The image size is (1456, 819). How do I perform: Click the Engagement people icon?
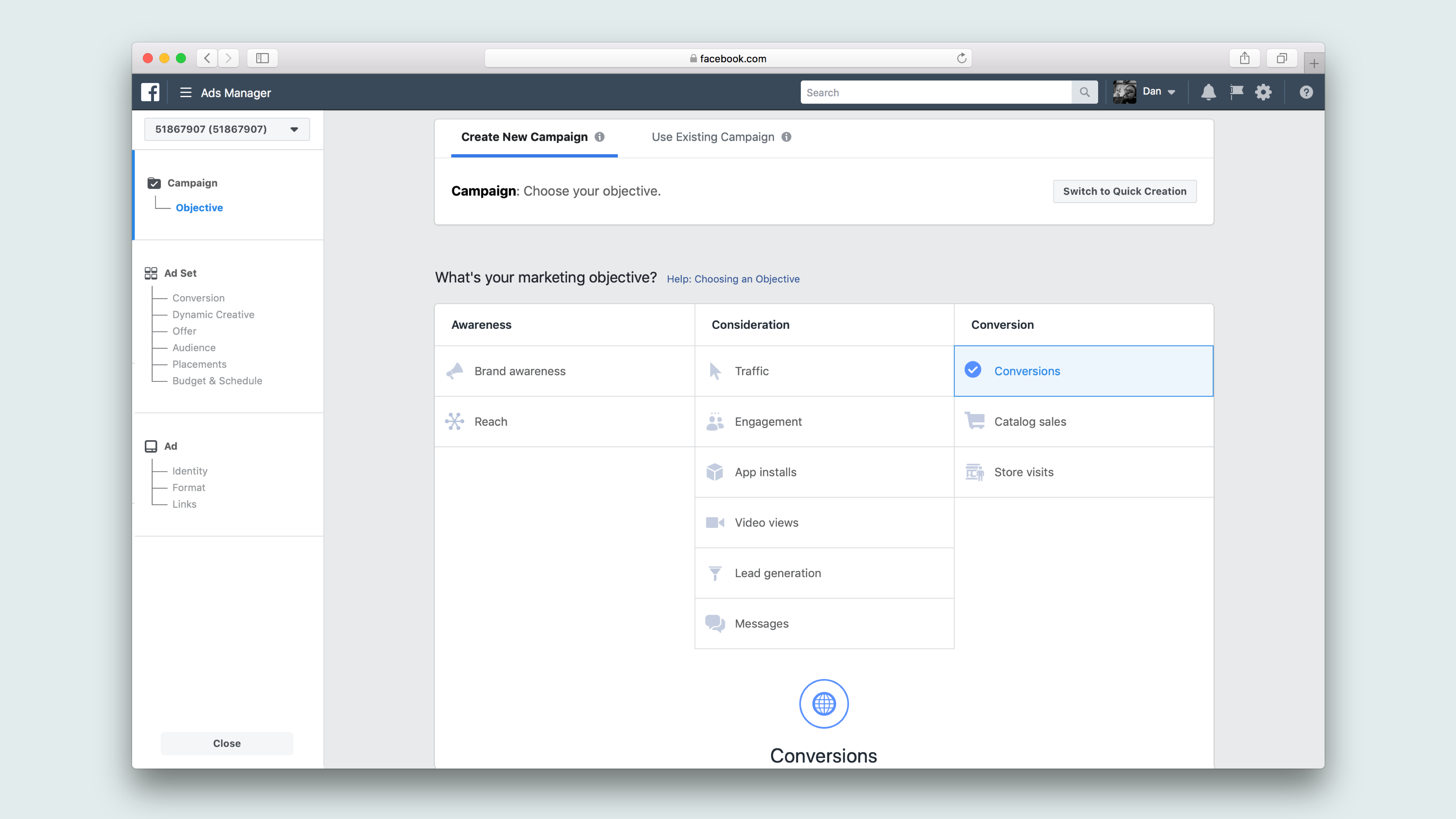(715, 421)
